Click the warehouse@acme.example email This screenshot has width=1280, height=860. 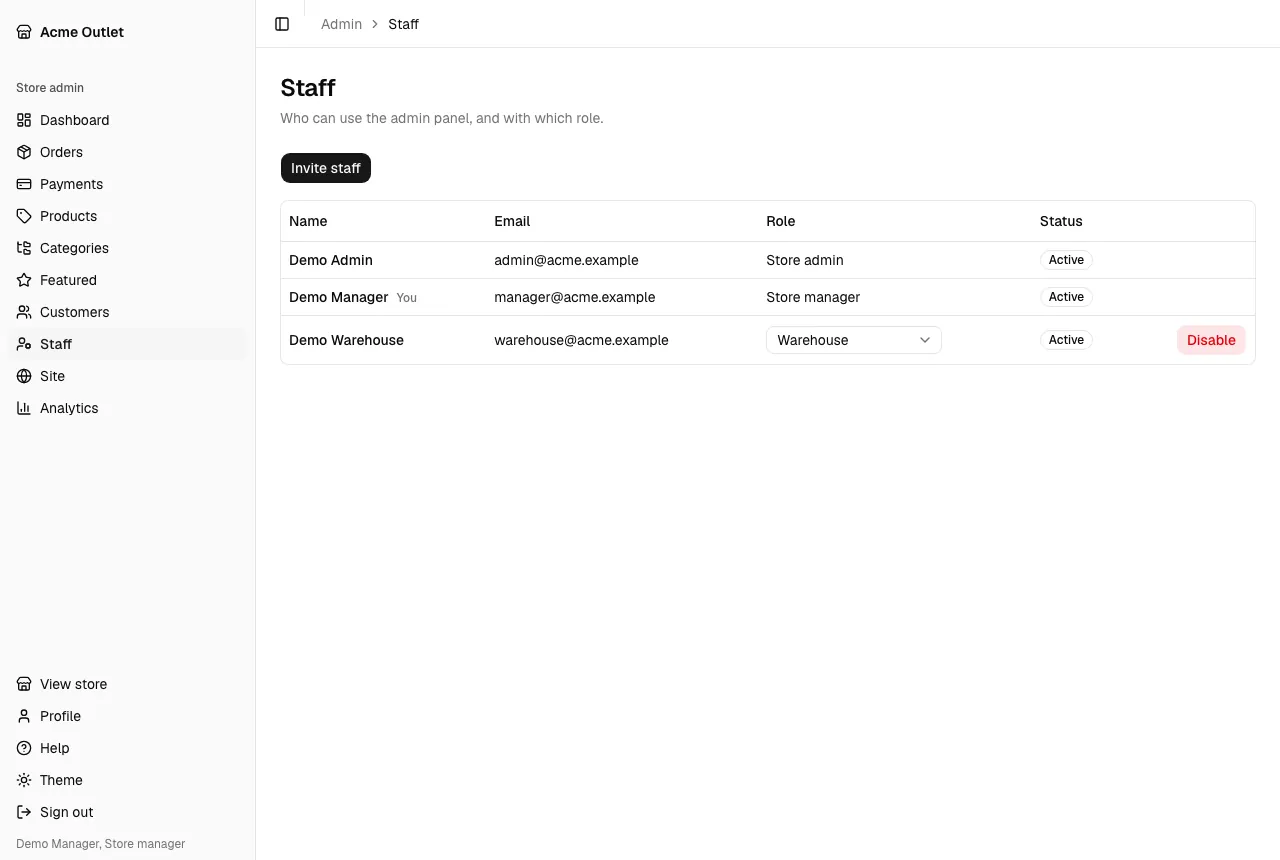581,340
